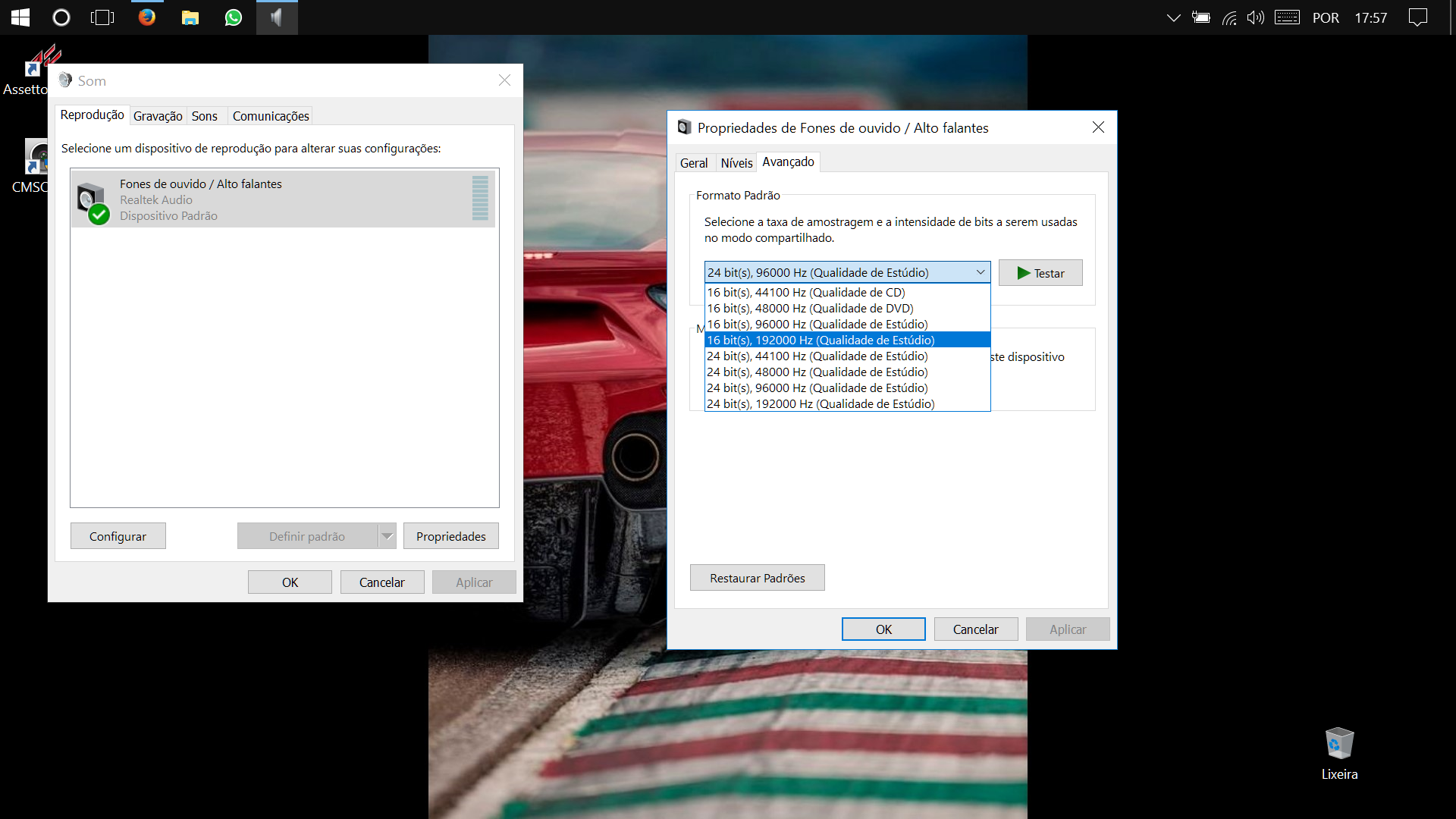Click Propriedades button in Som

[451, 536]
